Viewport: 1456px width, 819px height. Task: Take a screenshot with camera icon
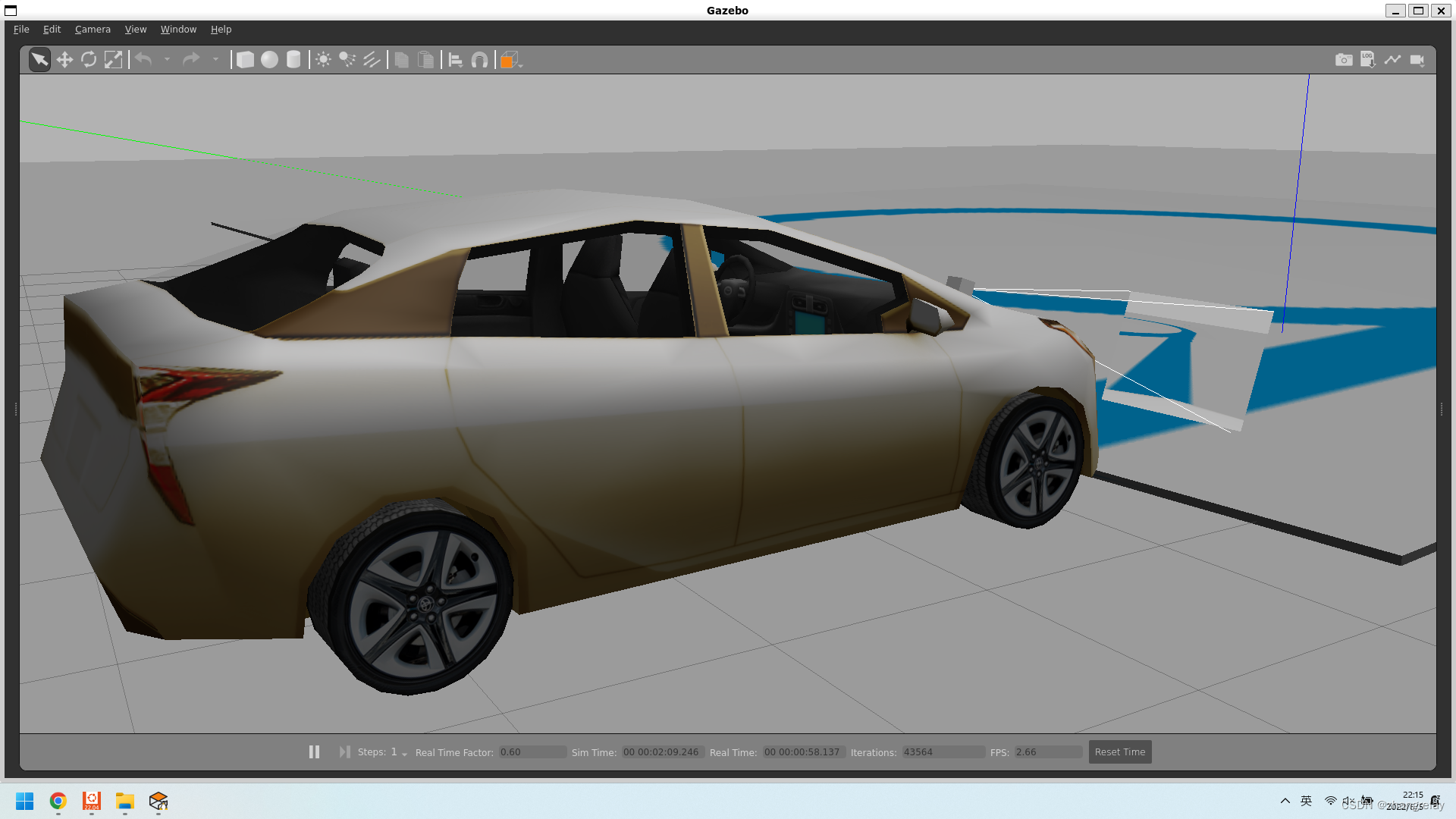pos(1343,60)
